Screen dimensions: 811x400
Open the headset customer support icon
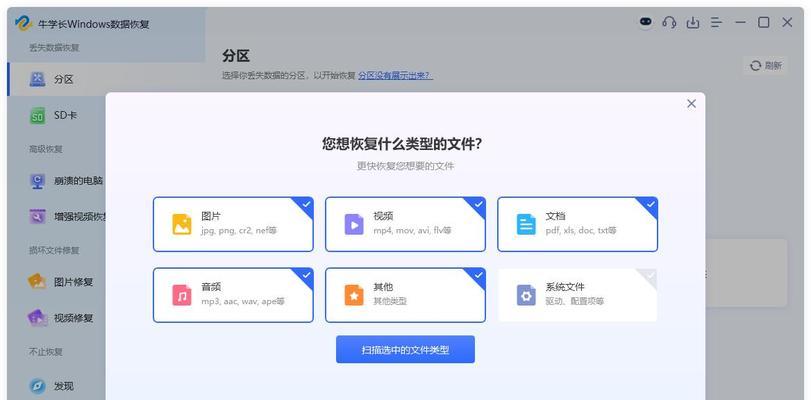669,22
